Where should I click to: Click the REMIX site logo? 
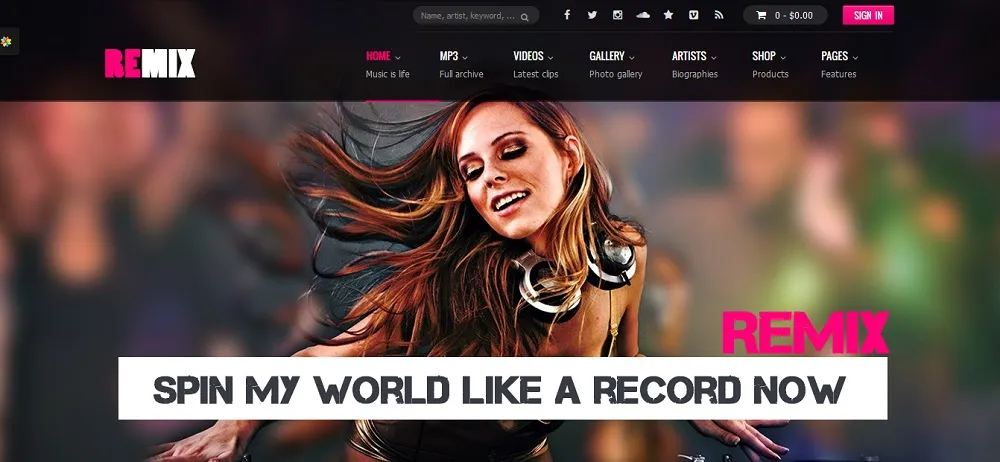coord(150,63)
